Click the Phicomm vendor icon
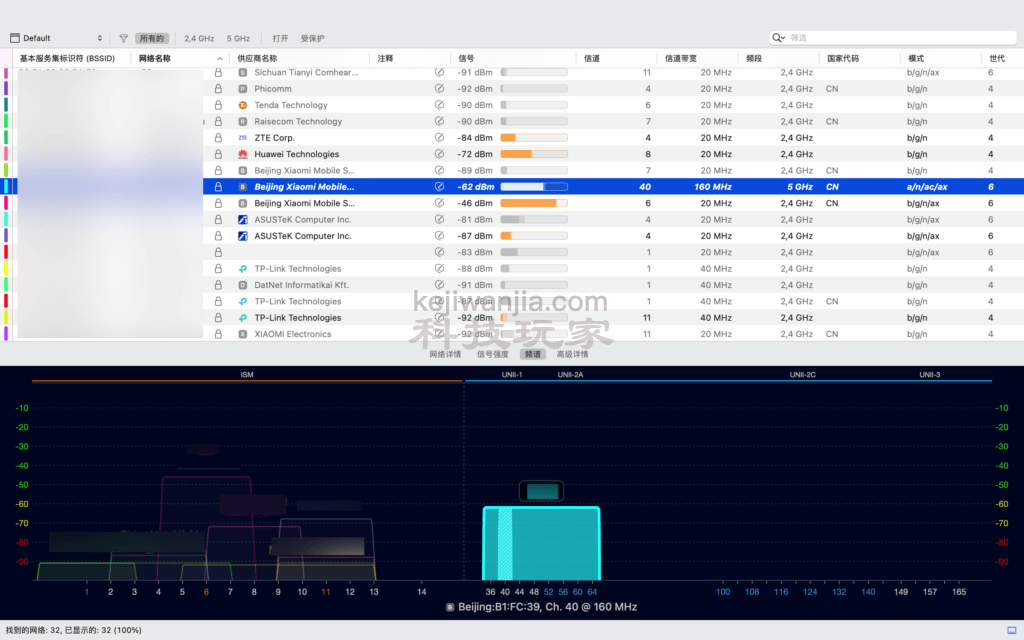The height and width of the screenshot is (640, 1024). (x=243, y=89)
